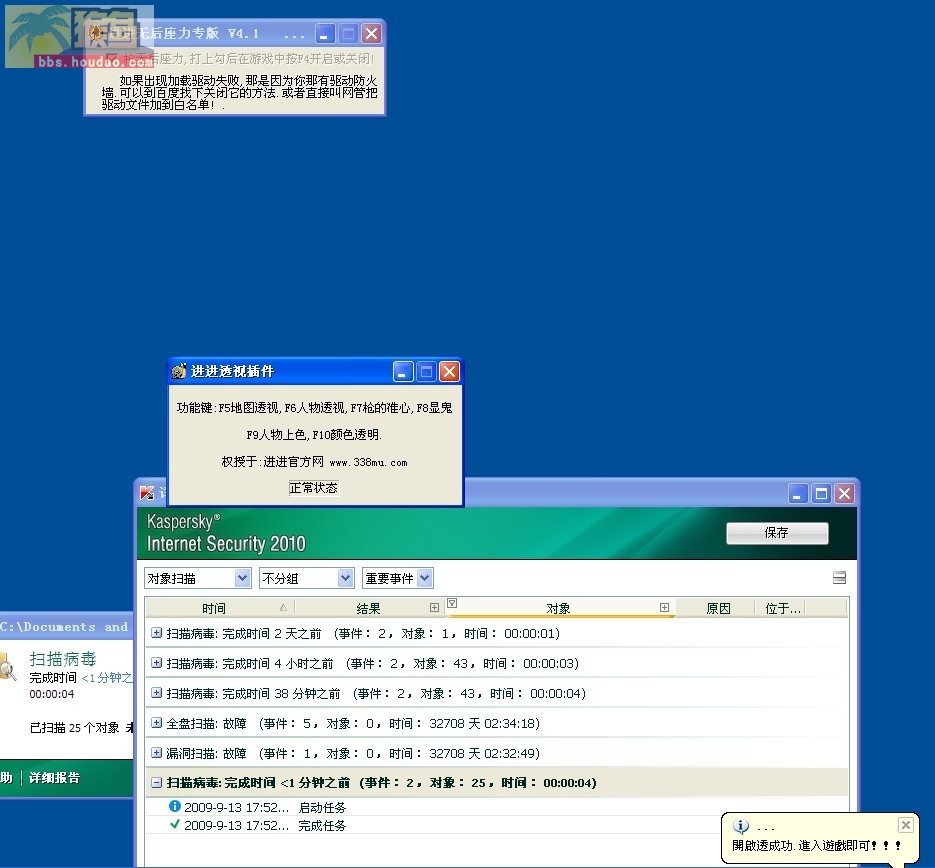The image size is (935, 868).
Task: Close the 进进透视插件 window
Action: [450, 372]
